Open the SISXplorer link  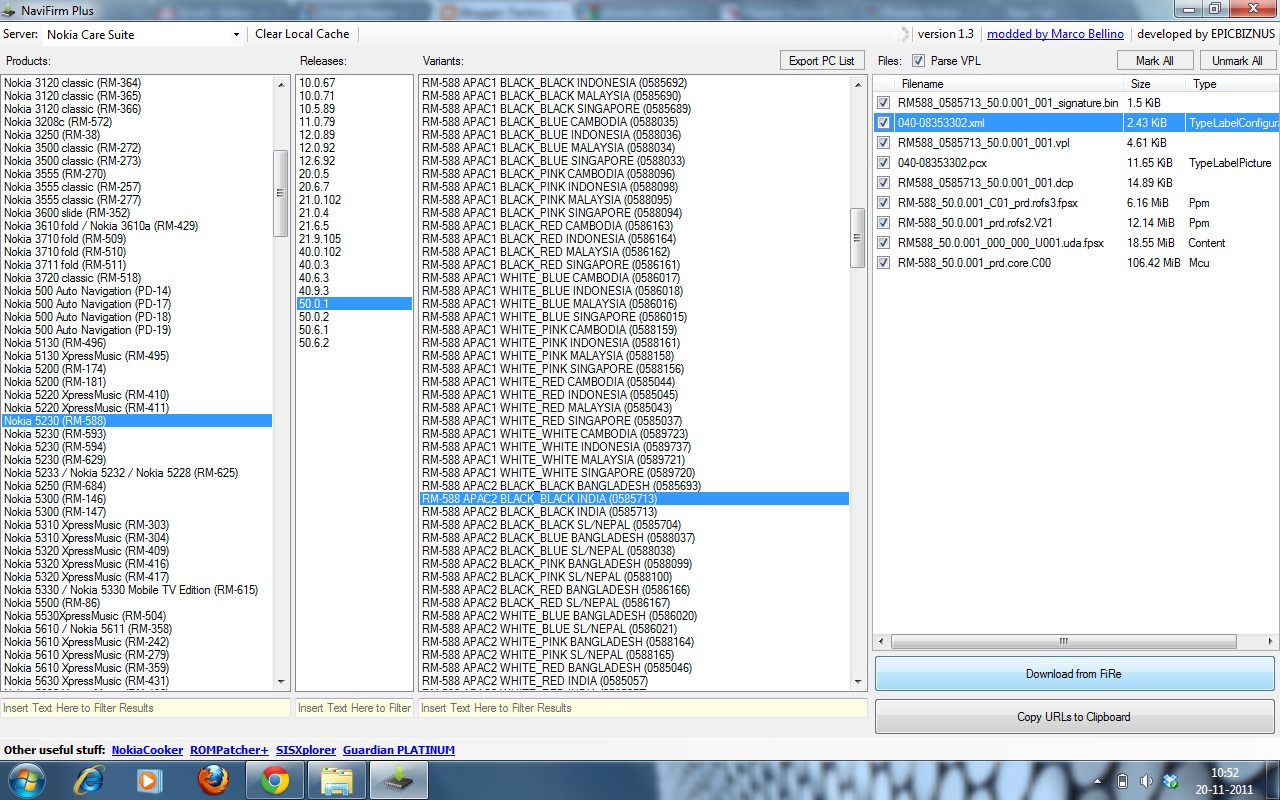(x=306, y=750)
